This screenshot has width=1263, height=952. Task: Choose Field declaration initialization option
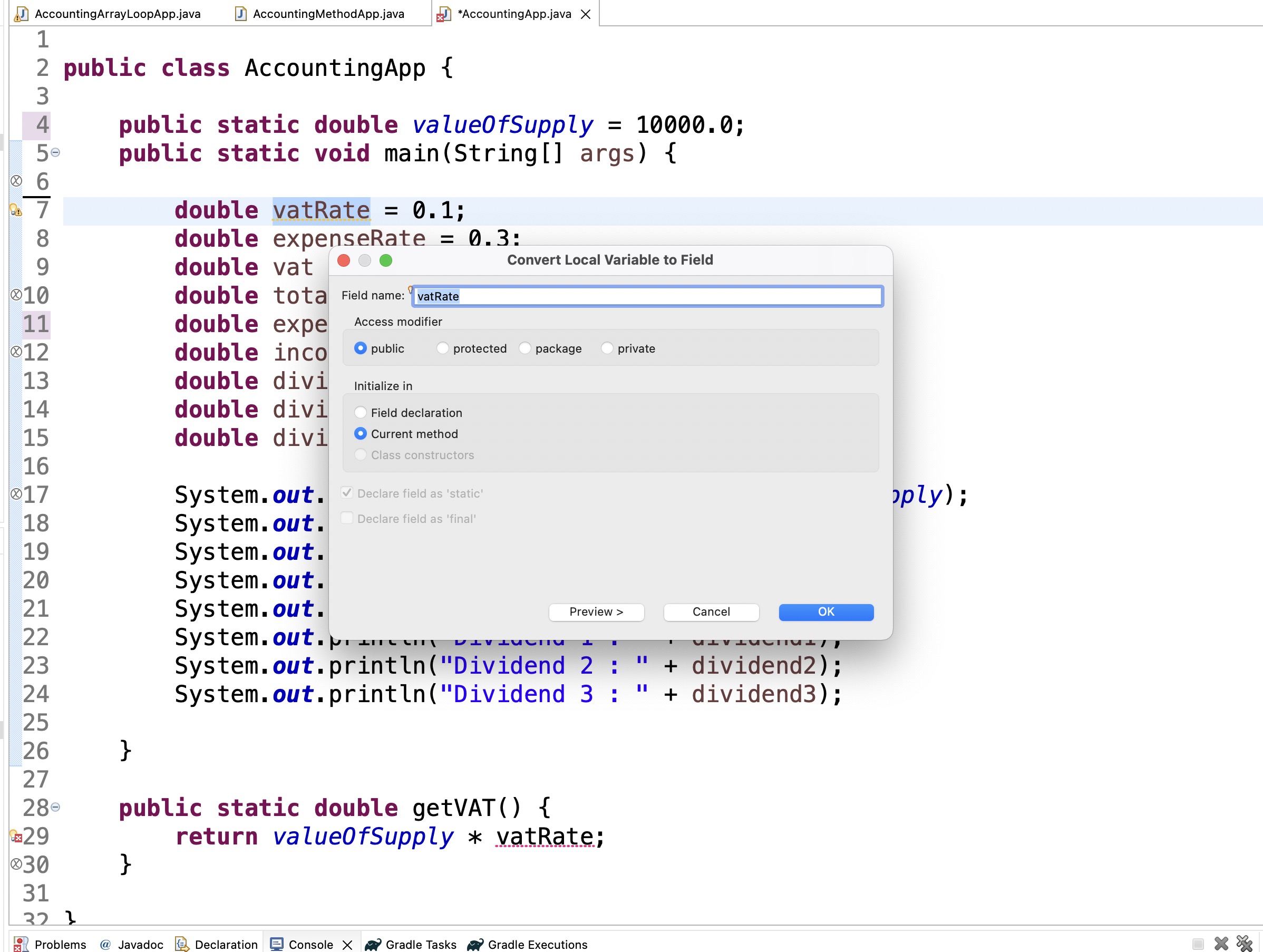tap(360, 413)
